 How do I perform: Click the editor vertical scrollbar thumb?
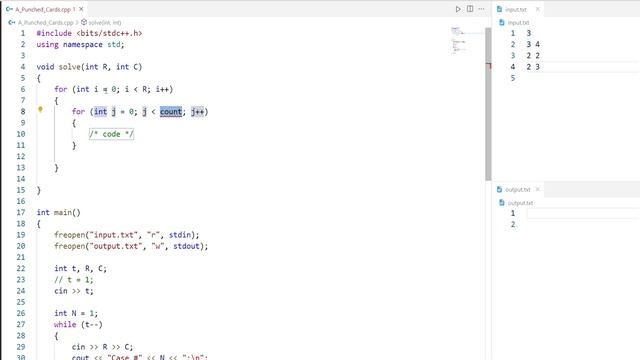click(x=488, y=104)
